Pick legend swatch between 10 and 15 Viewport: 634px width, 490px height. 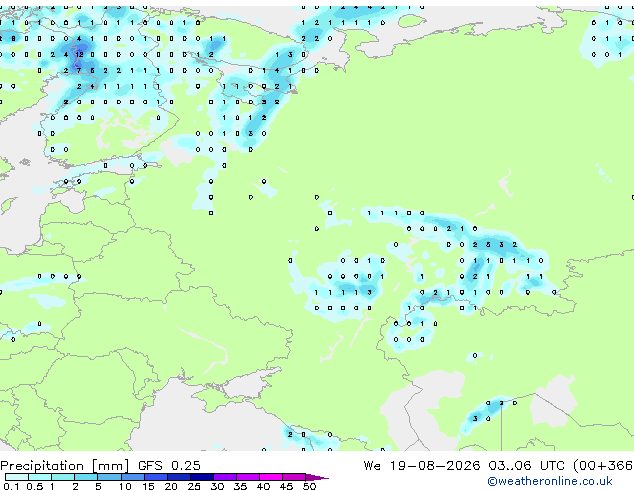132,477
